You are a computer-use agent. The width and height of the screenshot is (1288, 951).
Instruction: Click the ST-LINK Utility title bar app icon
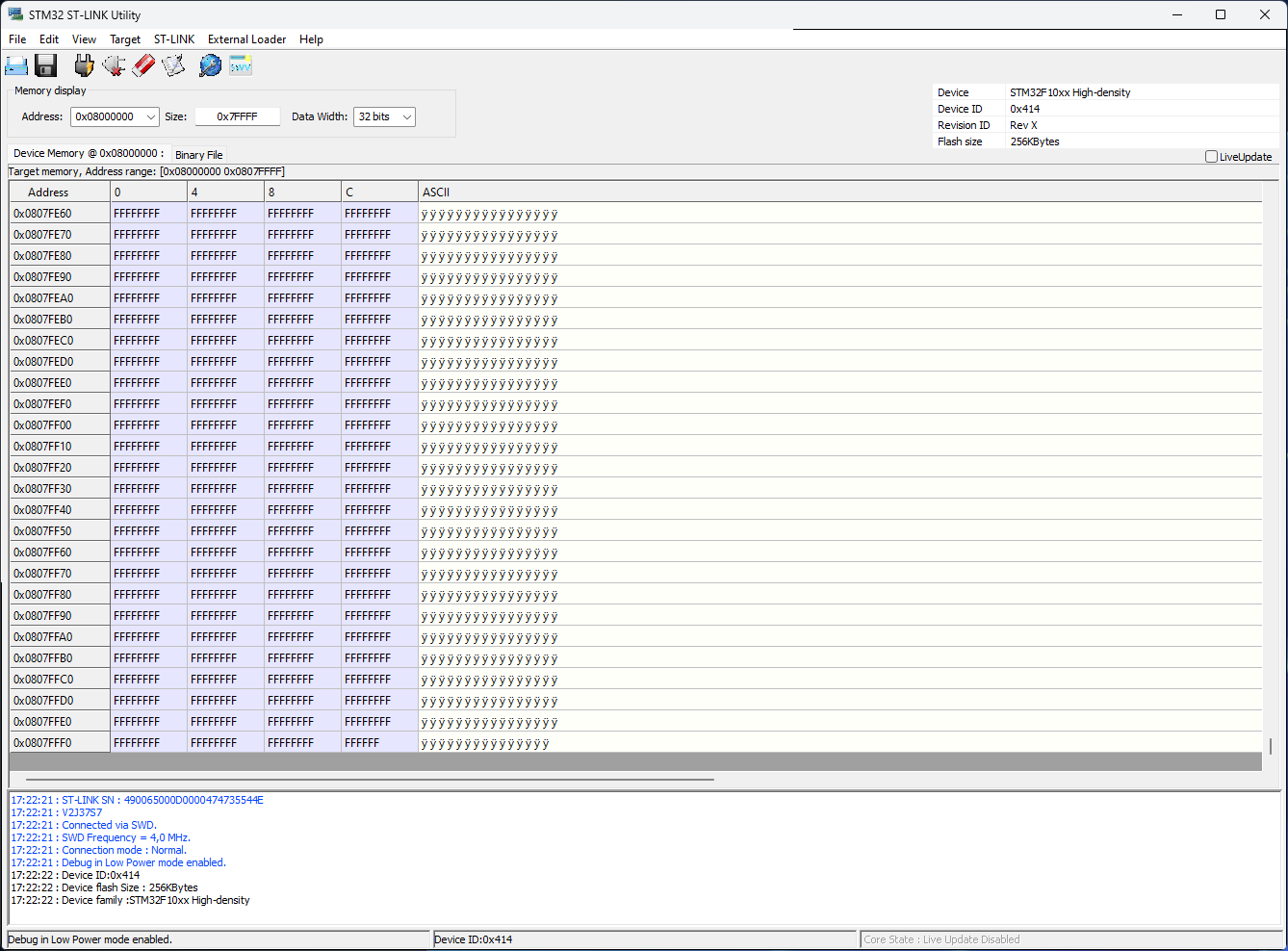click(x=15, y=14)
